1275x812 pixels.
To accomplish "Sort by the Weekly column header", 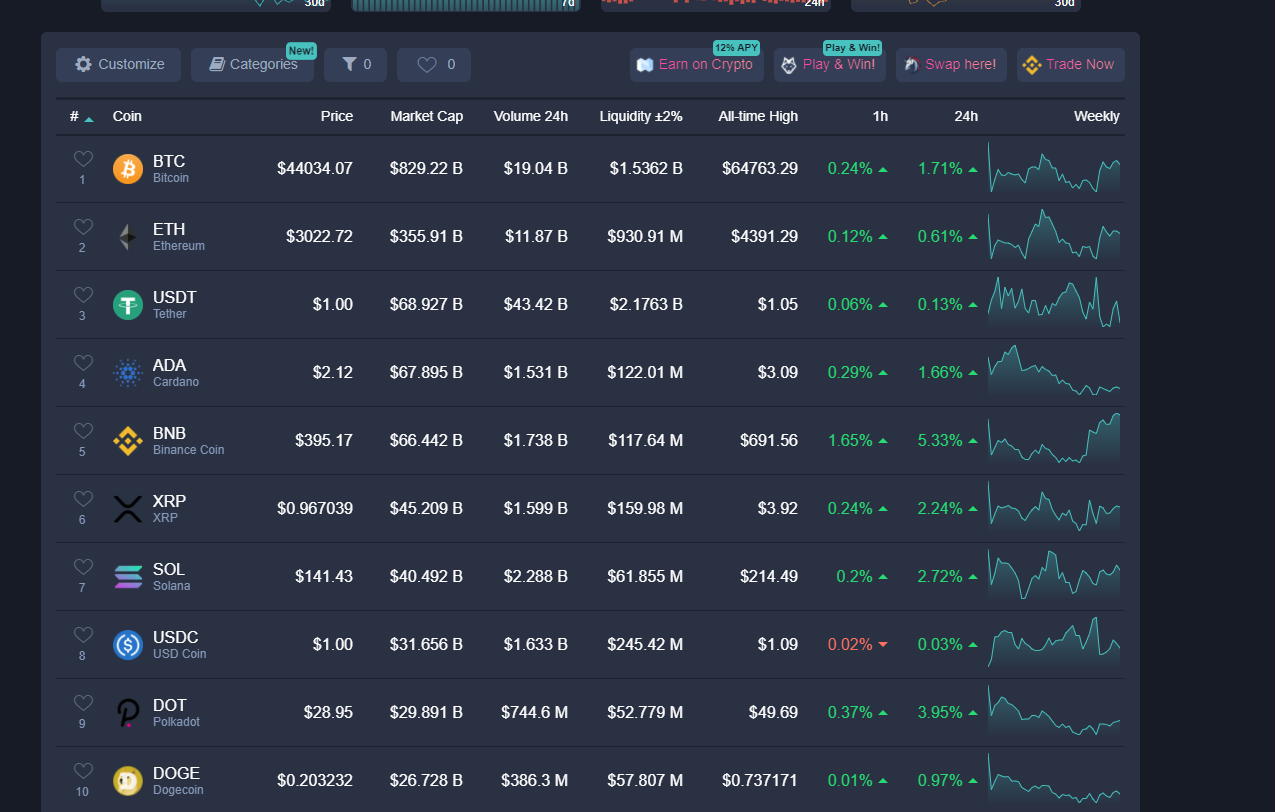I will 1097,116.
